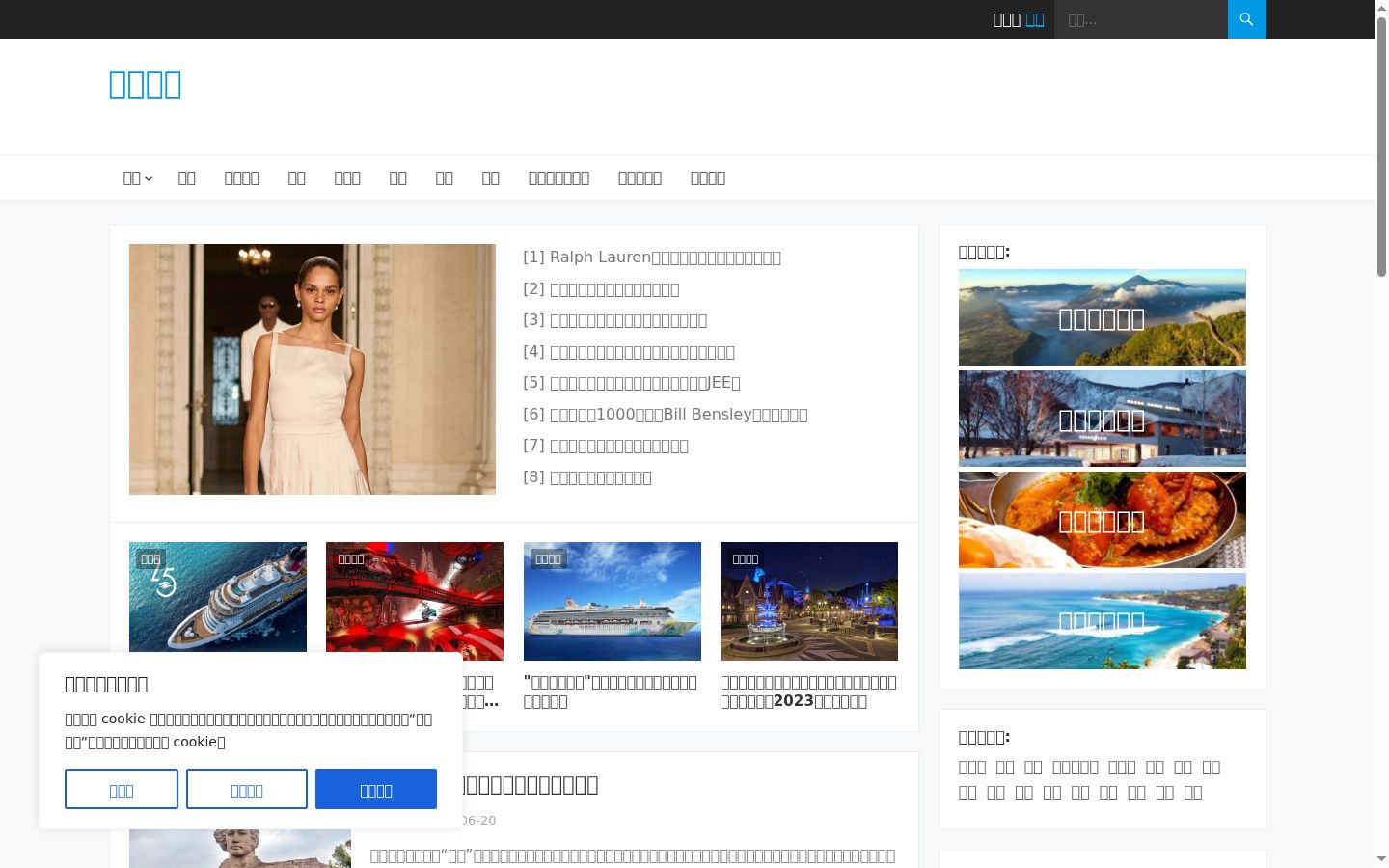Open the red racing track thumbnail
This screenshot has width=1389, height=868.
click(415, 601)
